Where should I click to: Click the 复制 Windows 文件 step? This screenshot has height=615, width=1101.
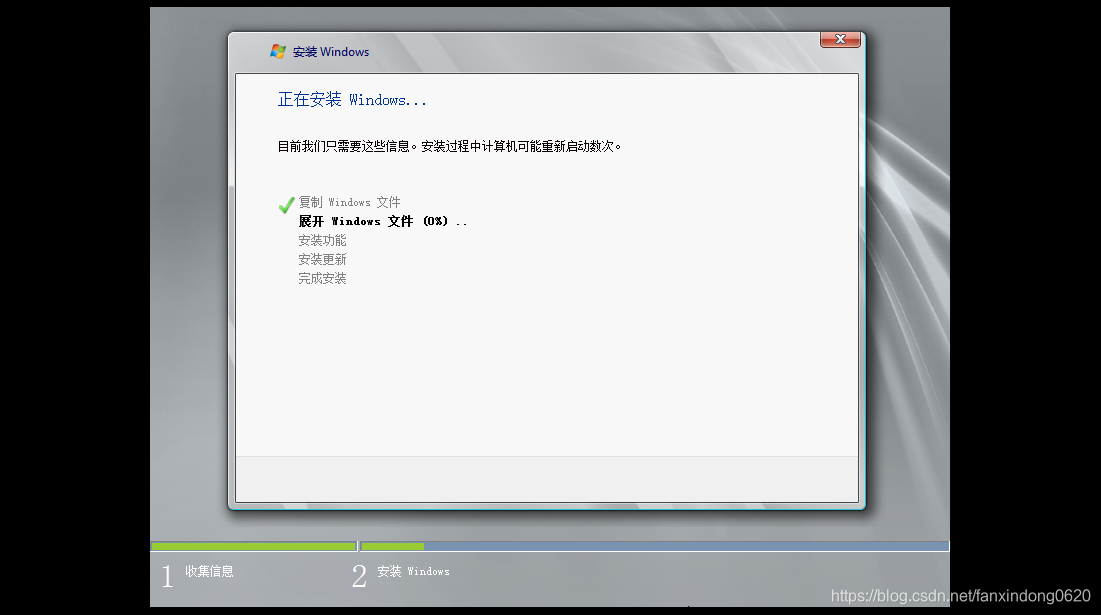pyautogui.click(x=350, y=202)
